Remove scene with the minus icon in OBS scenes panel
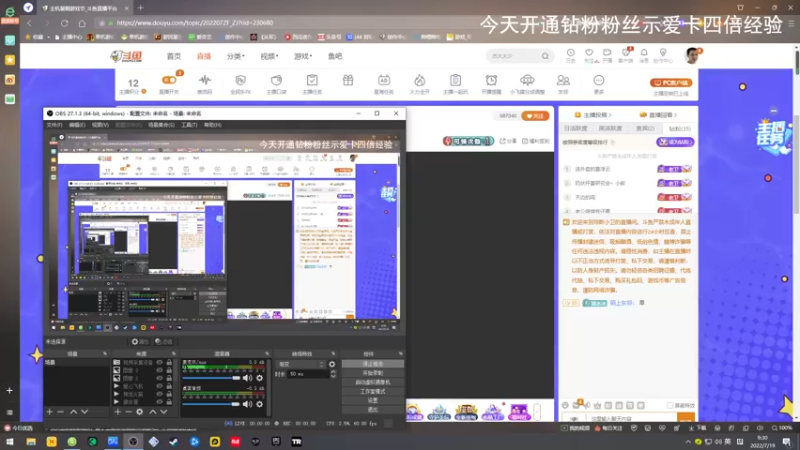800x450 pixels. 61,412
